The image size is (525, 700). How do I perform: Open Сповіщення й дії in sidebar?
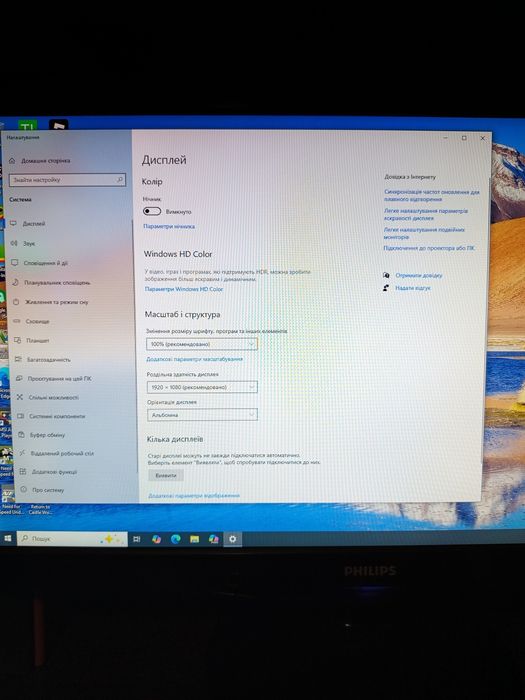(x=39, y=263)
